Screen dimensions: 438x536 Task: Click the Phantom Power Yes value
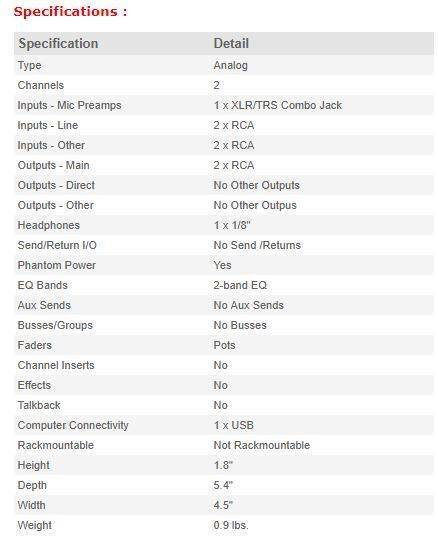(x=222, y=265)
